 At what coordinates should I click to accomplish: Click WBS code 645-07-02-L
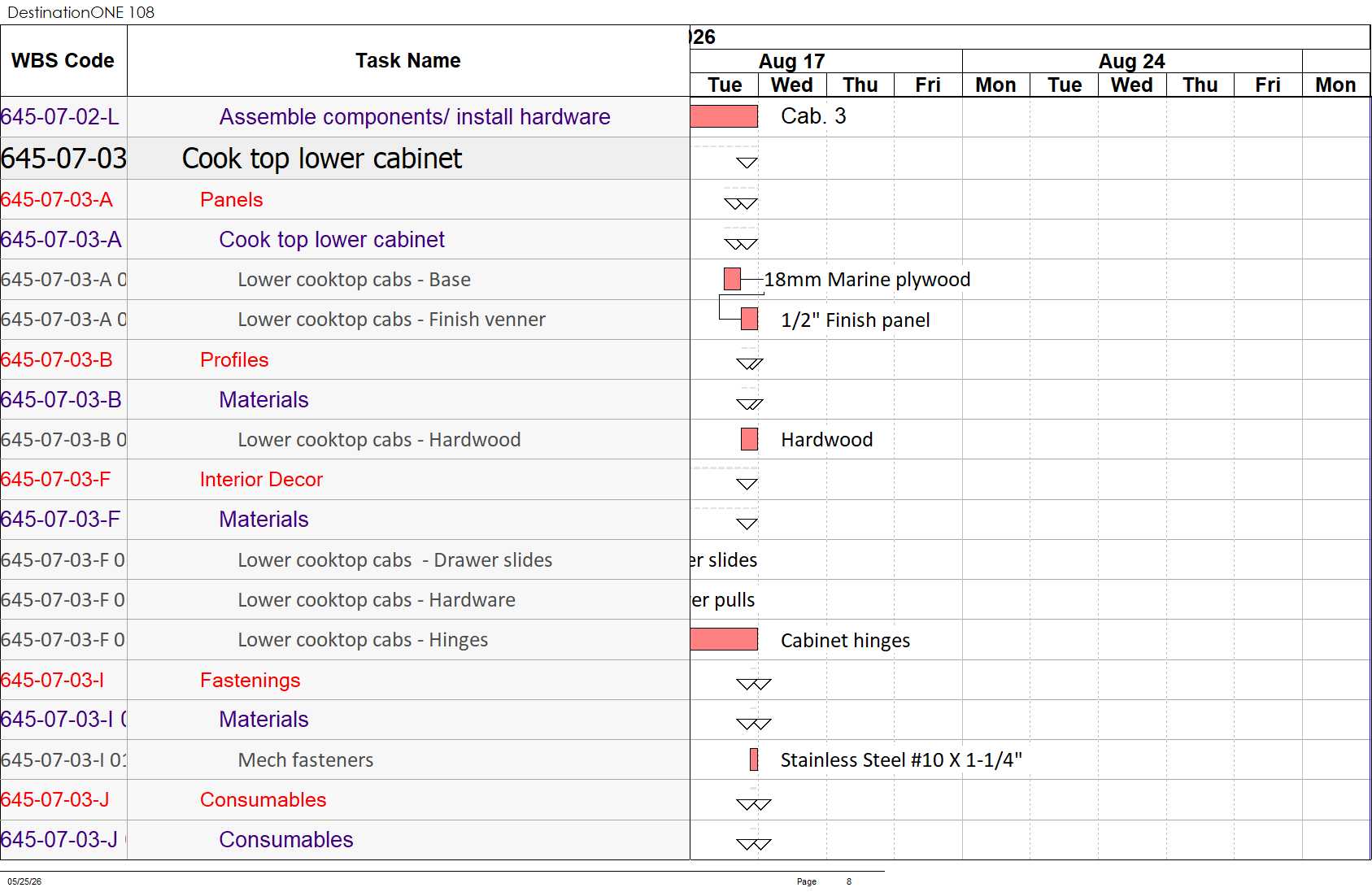pos(60,117)
